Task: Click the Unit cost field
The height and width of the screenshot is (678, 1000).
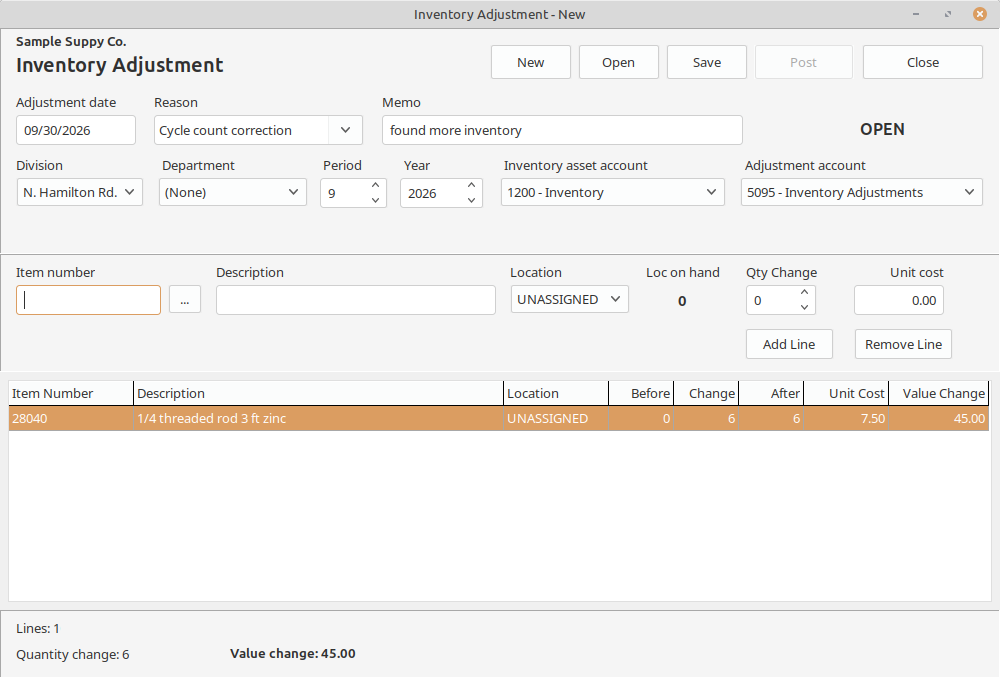Action: coord(899,300)
